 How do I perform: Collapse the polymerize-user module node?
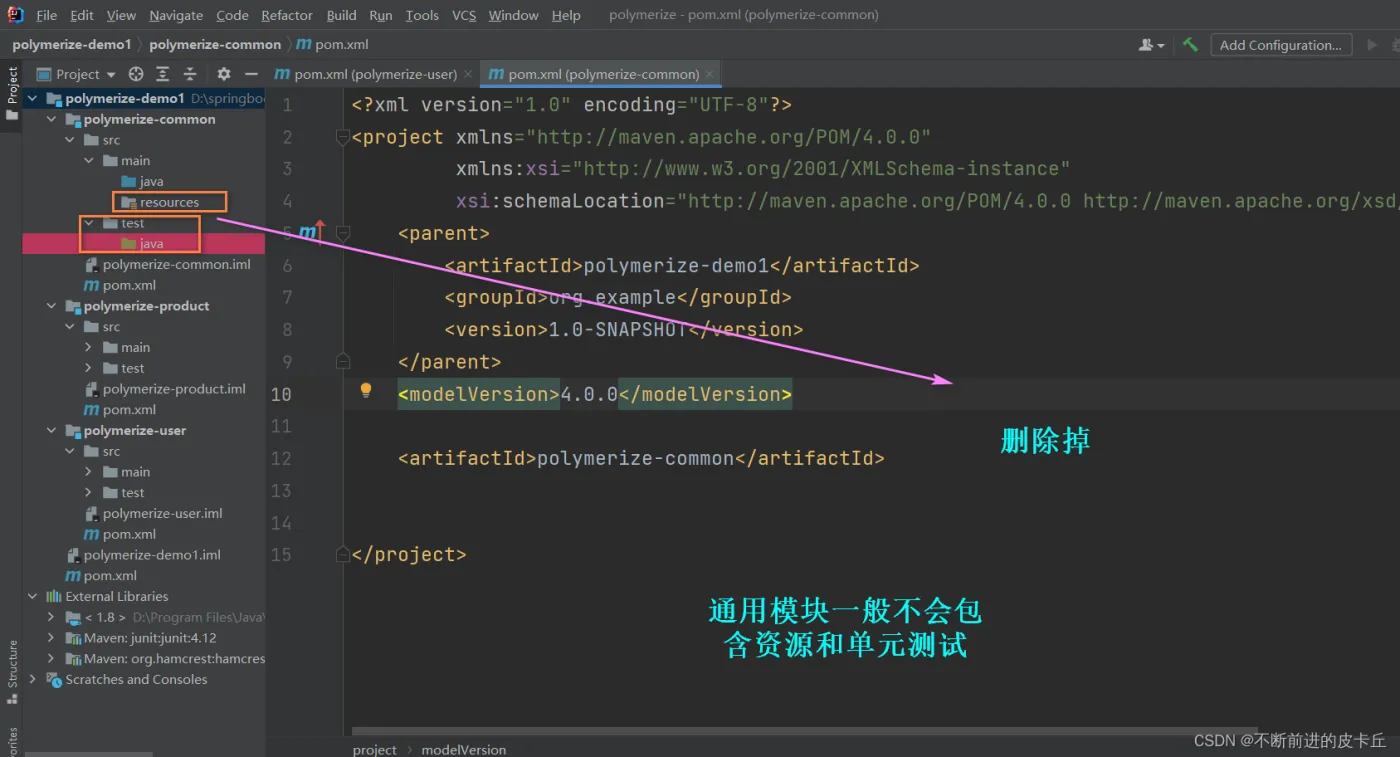pos(51,430)
